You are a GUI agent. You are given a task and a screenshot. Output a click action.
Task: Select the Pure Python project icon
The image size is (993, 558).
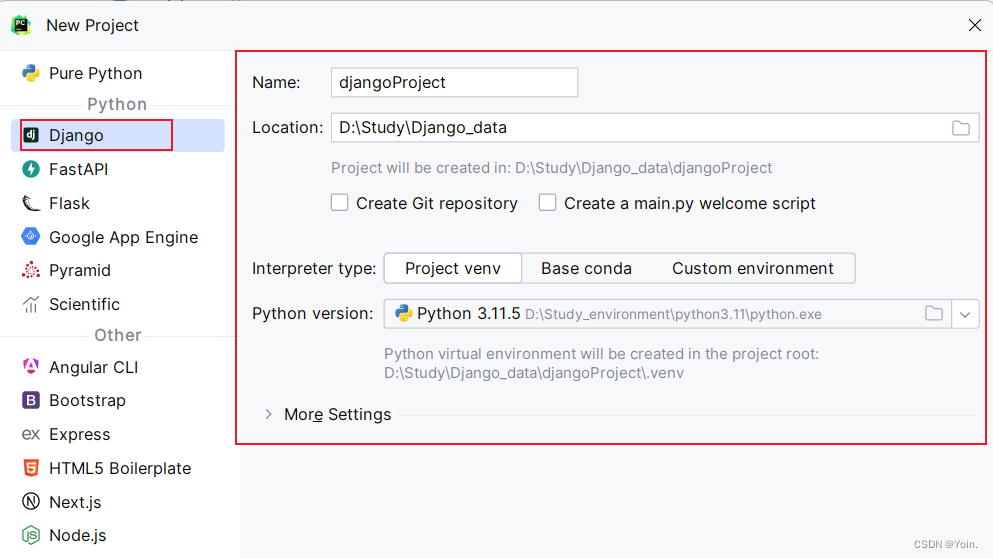pos(30,73)
